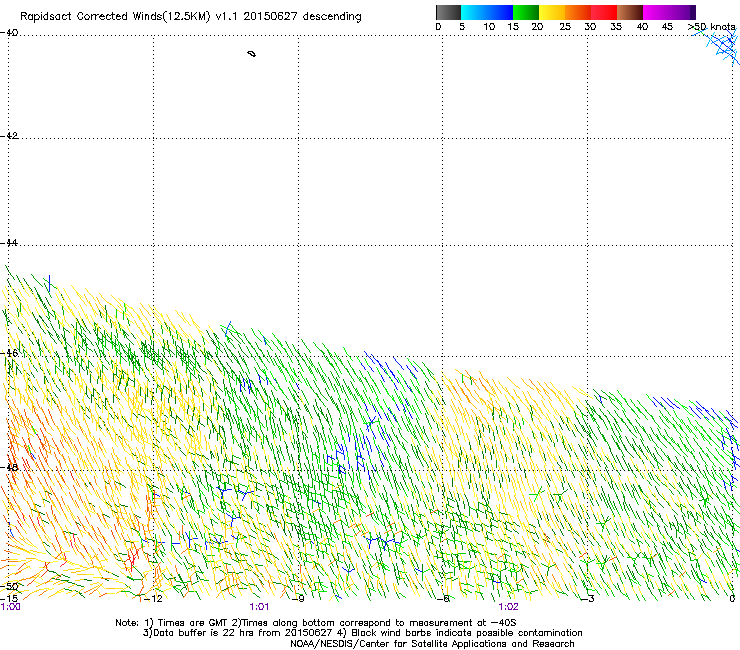Click the -15 longitude axis label
Viewport: 740px width, 650px height.
9,598
